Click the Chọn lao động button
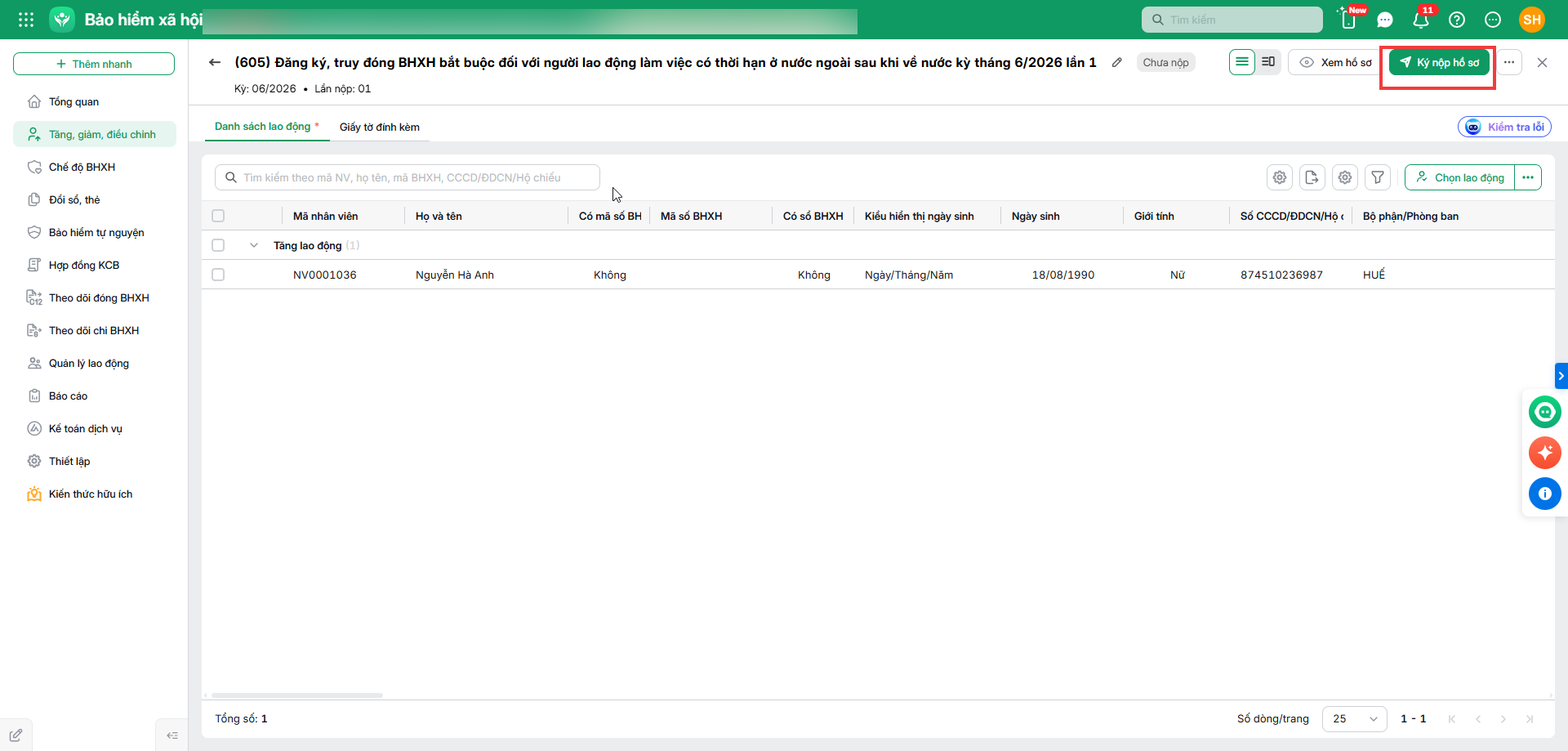 1460,177
